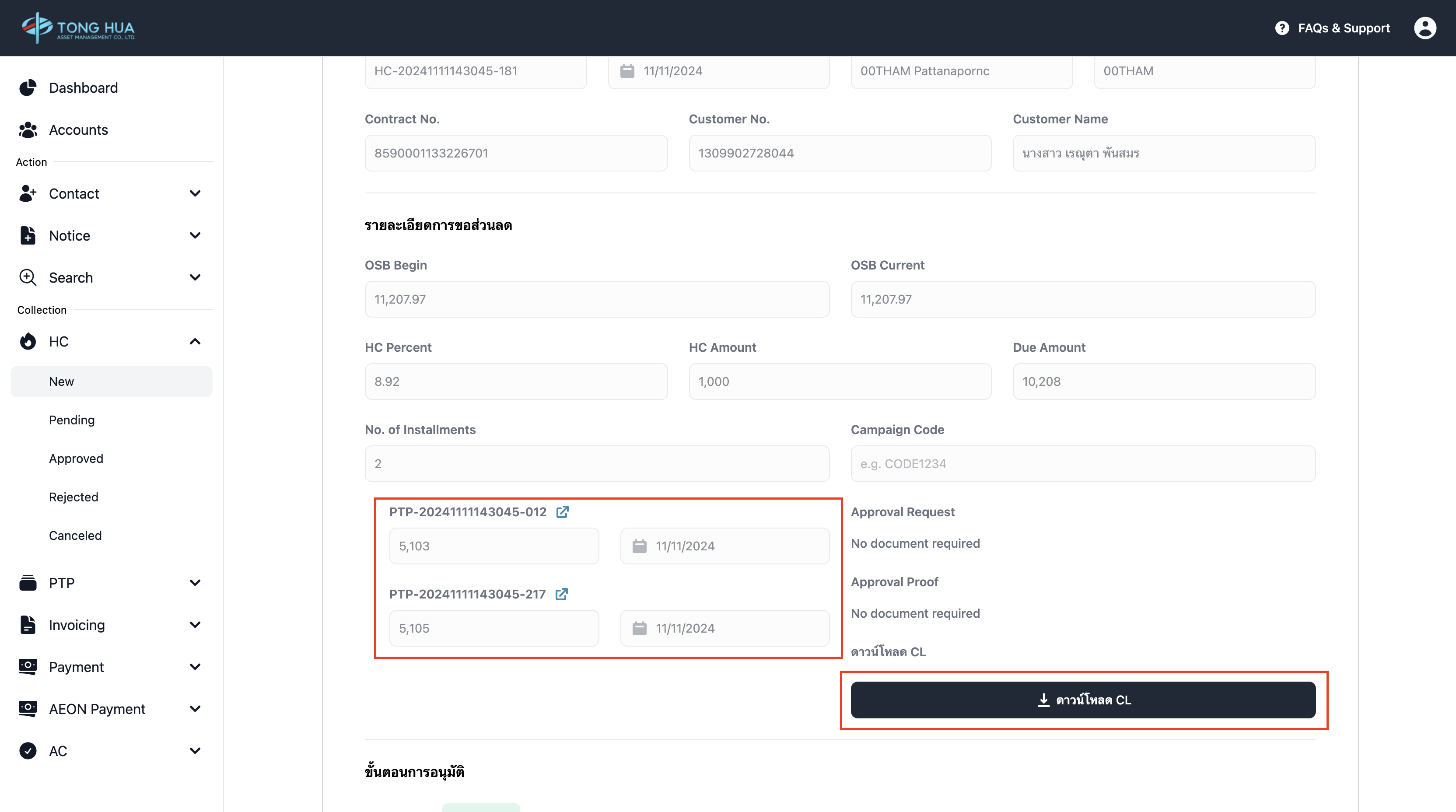Viewport: 1456px width, 812px height.
Task: Click the Tong Hua logo
Action: click(78, 28)
